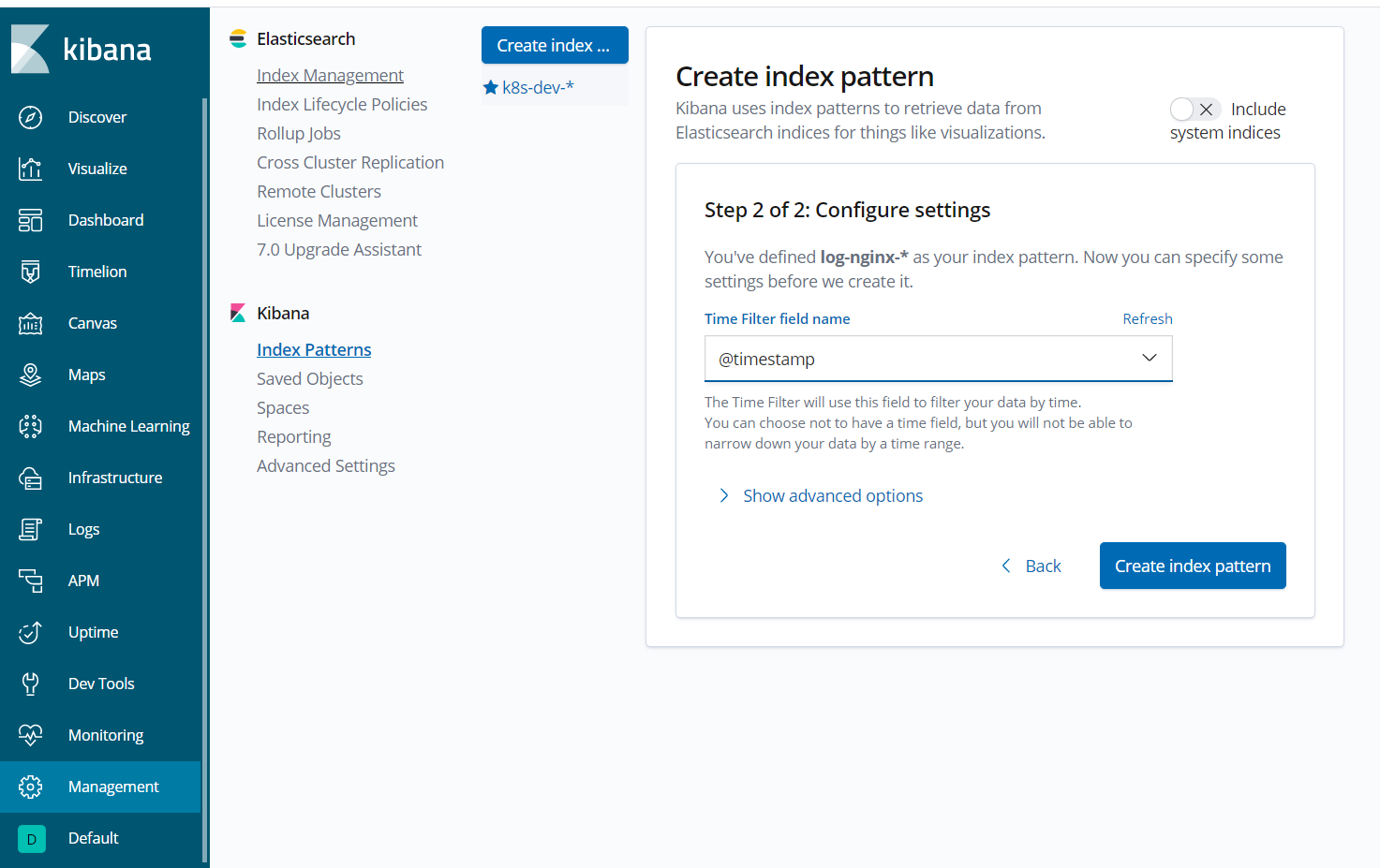The height and width of the screenshot is (868, 1380).
Task: Open License Management link
Action: (337, 220)
